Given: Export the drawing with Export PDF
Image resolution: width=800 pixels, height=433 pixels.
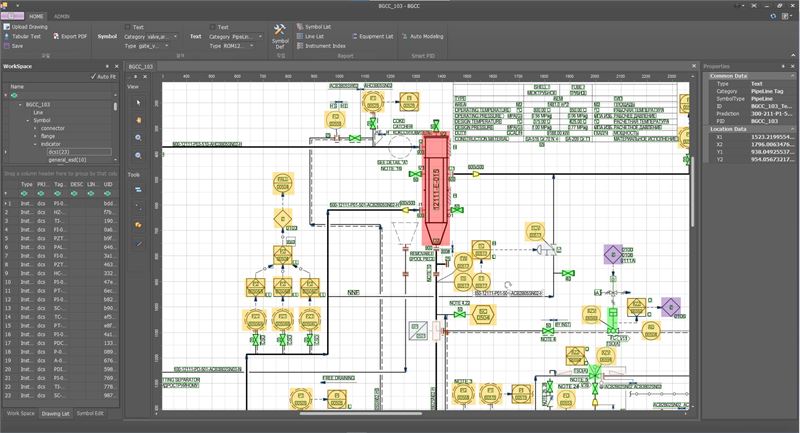Looking at the screenshot, I should 70,36.
